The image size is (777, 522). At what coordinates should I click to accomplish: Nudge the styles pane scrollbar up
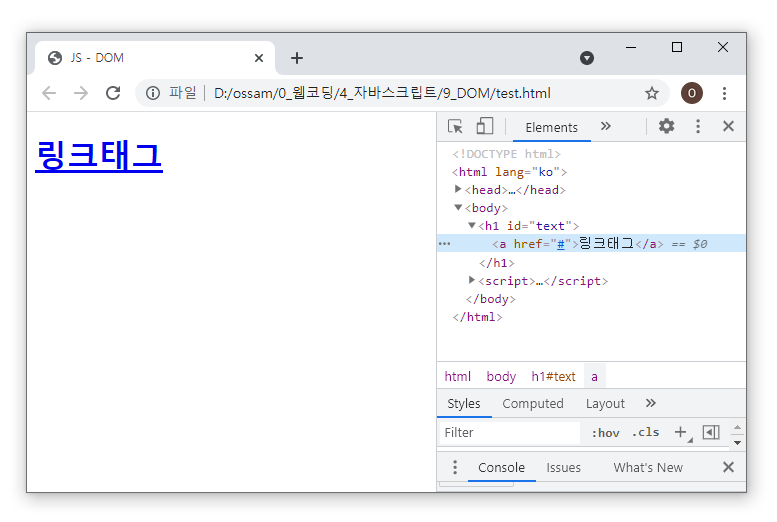click(x=737, y=427)
